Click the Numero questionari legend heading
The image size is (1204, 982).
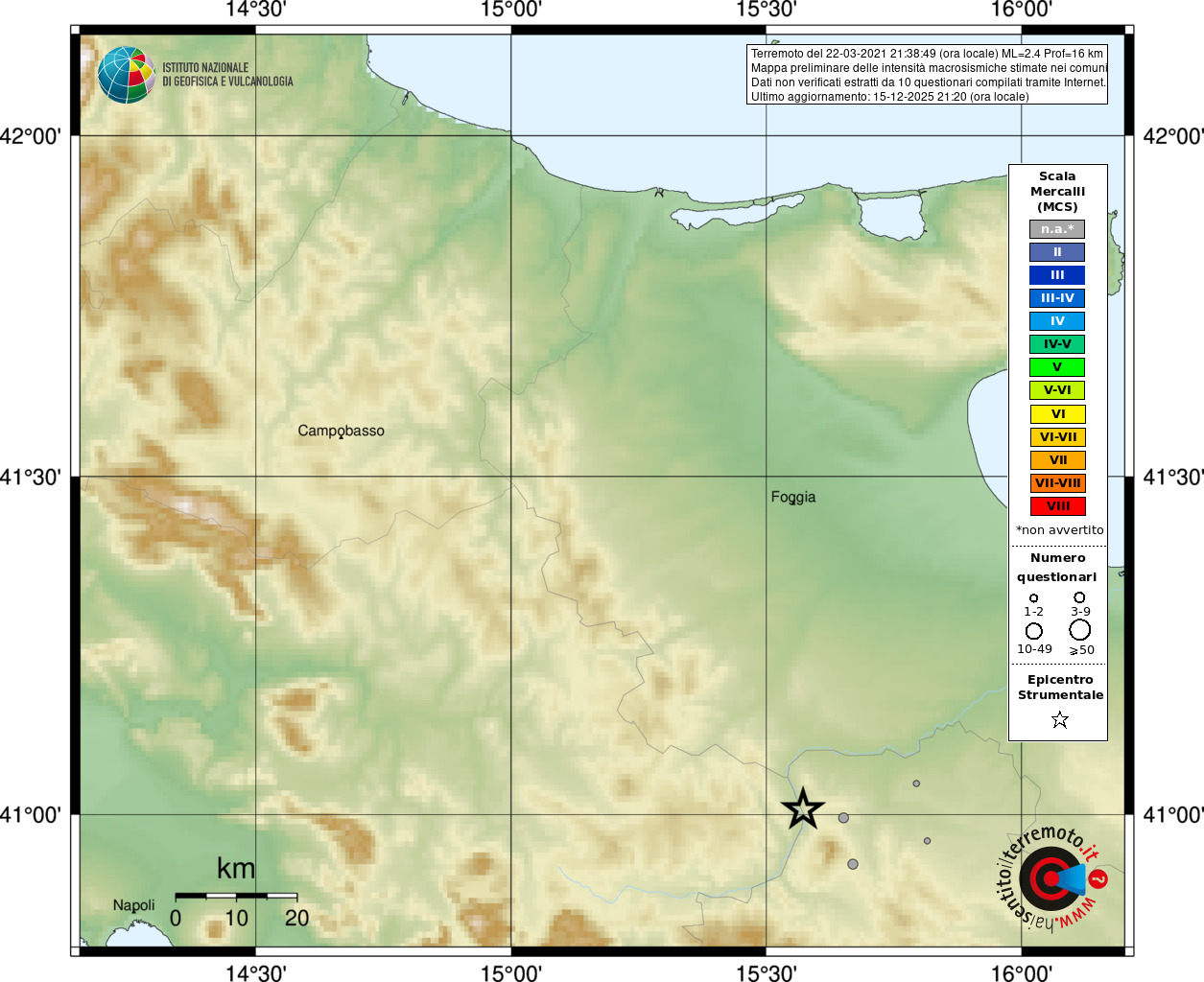[x=1057, y=568]
